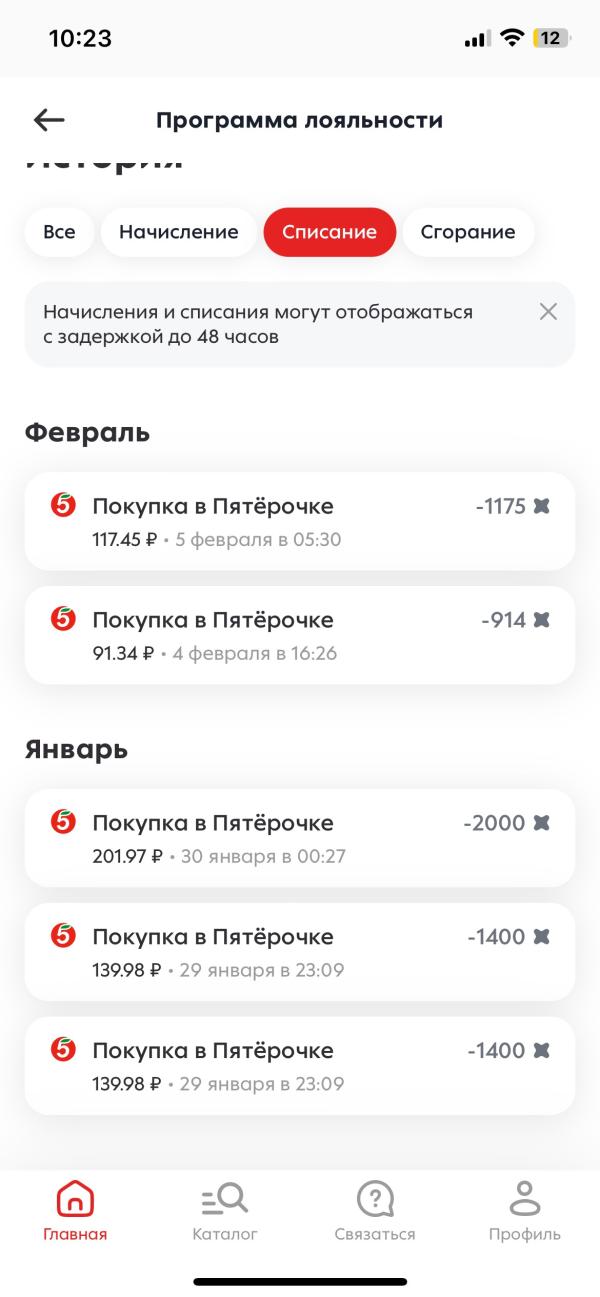This screenshot has width=600, height=1297.
Task: Open the Главная home tab icon
Action: point(75,1197)
